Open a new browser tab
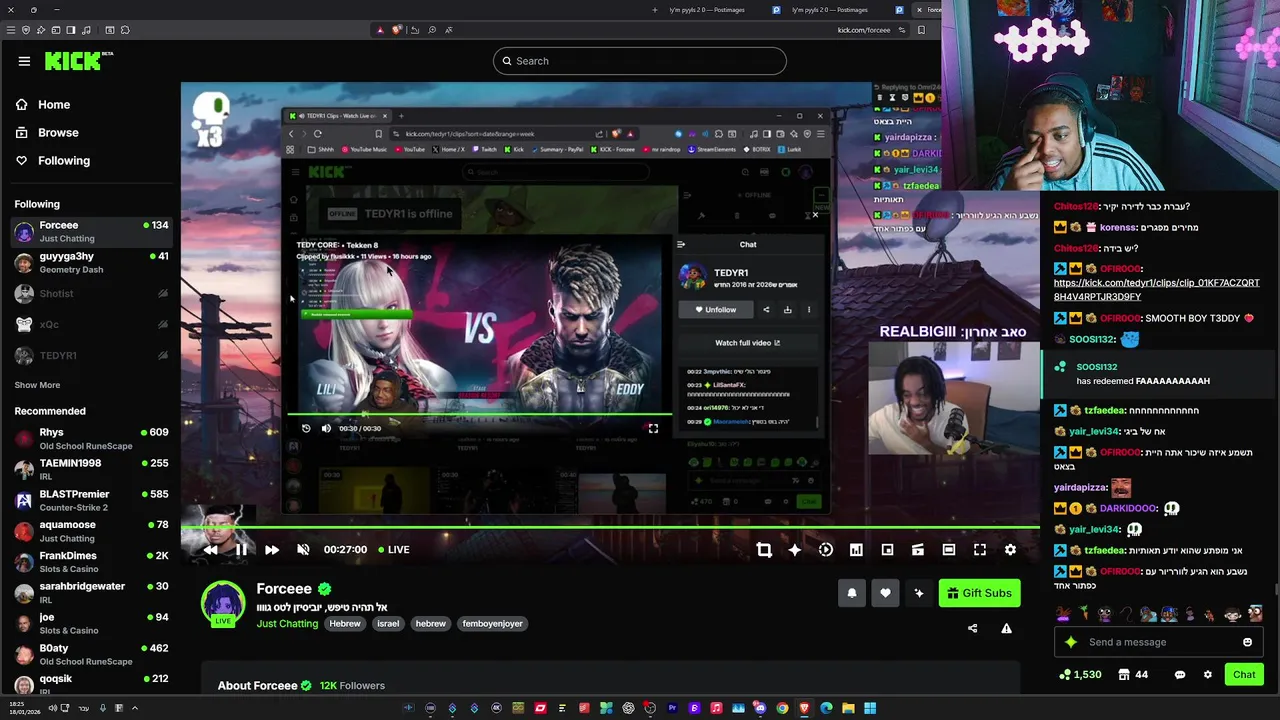1280x720 pixels. click(655, 10)
